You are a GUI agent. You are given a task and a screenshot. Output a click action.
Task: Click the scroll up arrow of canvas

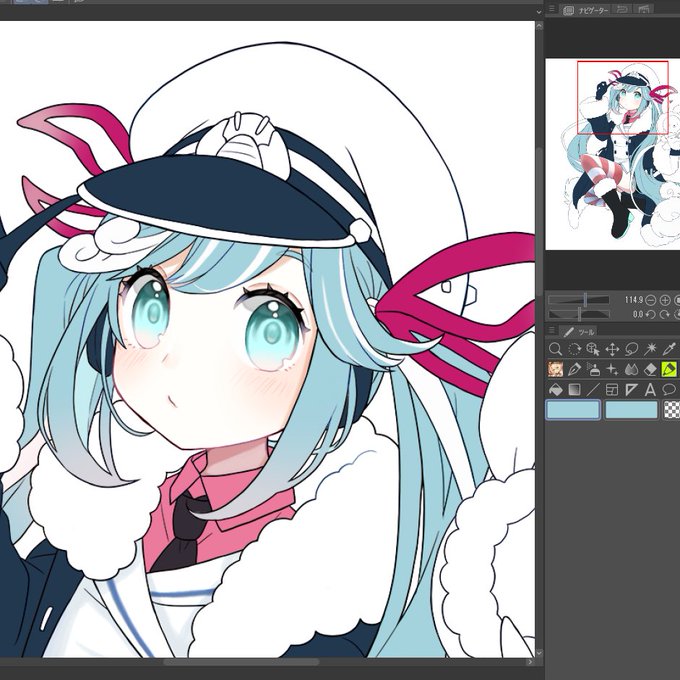tap(539, 26)
